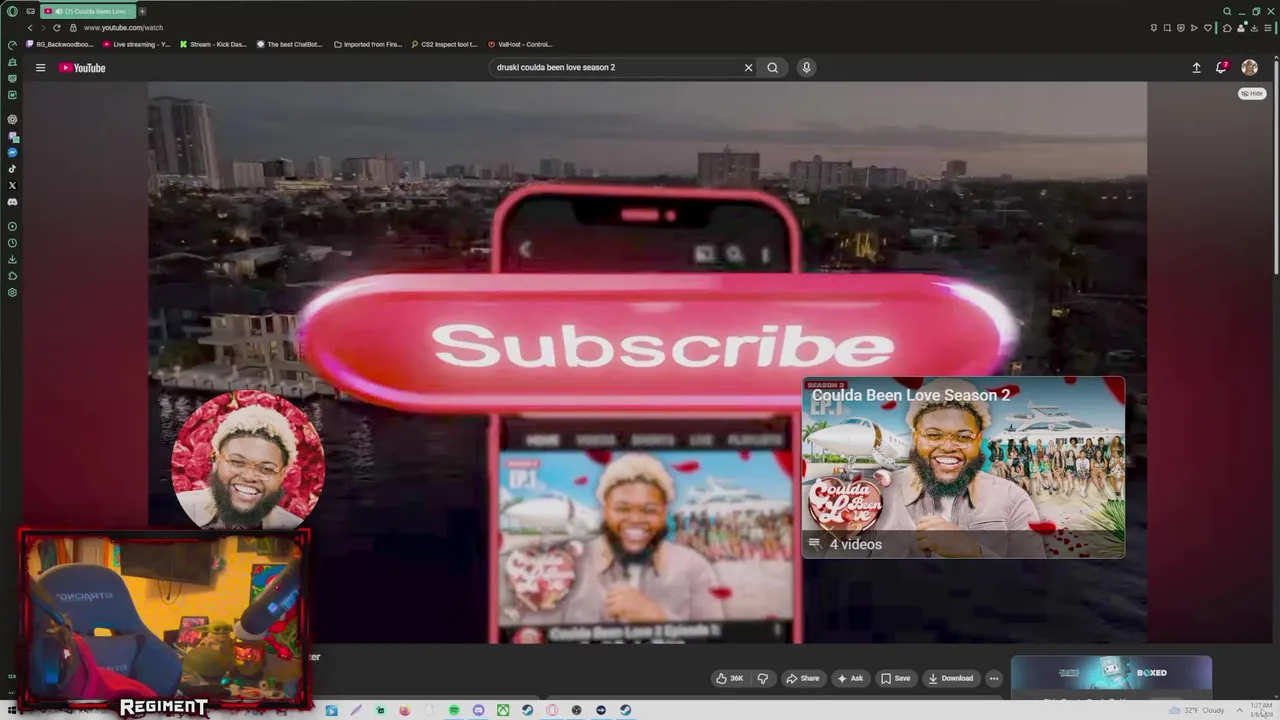Open Spotify from the taskbar
The height and width of the screenshot is (720, 1280).
(x=454, y=710)
